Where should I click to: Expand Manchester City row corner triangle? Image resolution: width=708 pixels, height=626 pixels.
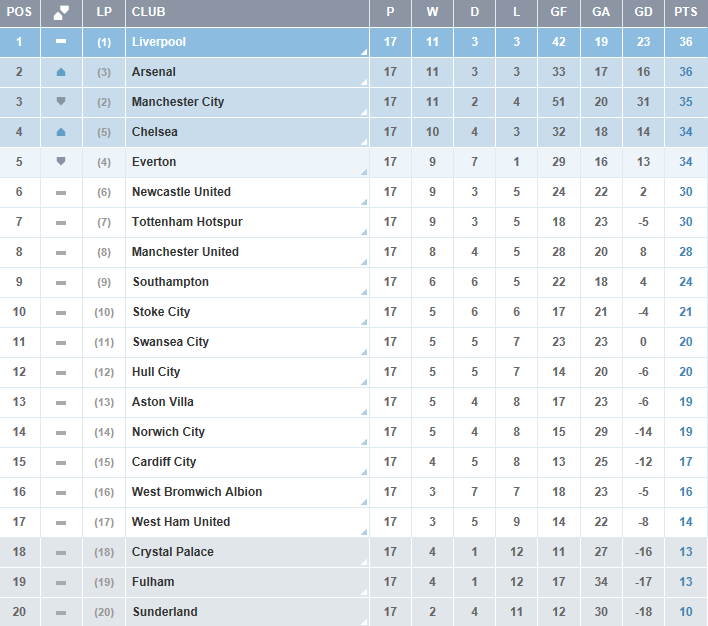coord(363,111)
